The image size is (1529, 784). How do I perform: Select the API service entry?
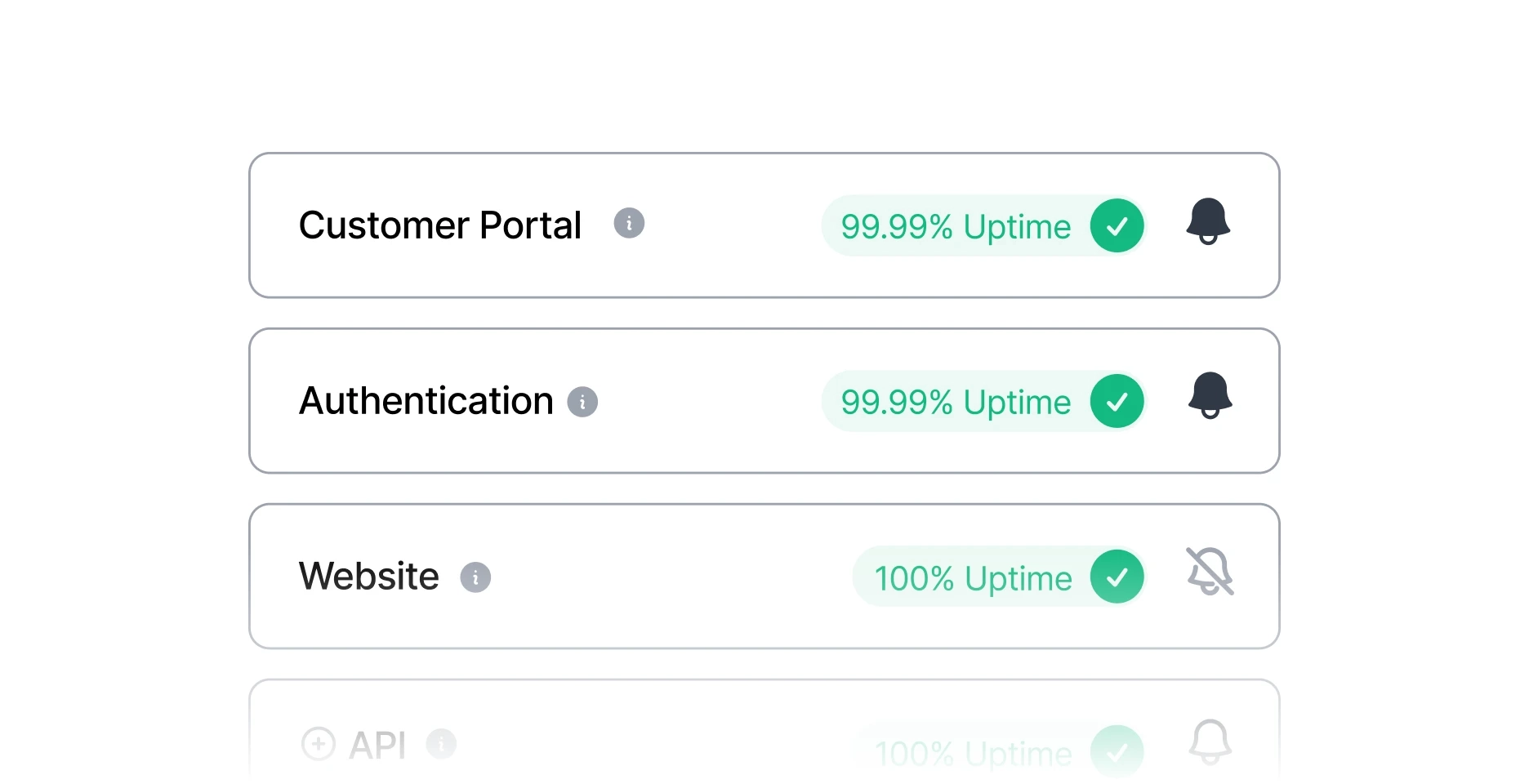(x=379, y=744)
